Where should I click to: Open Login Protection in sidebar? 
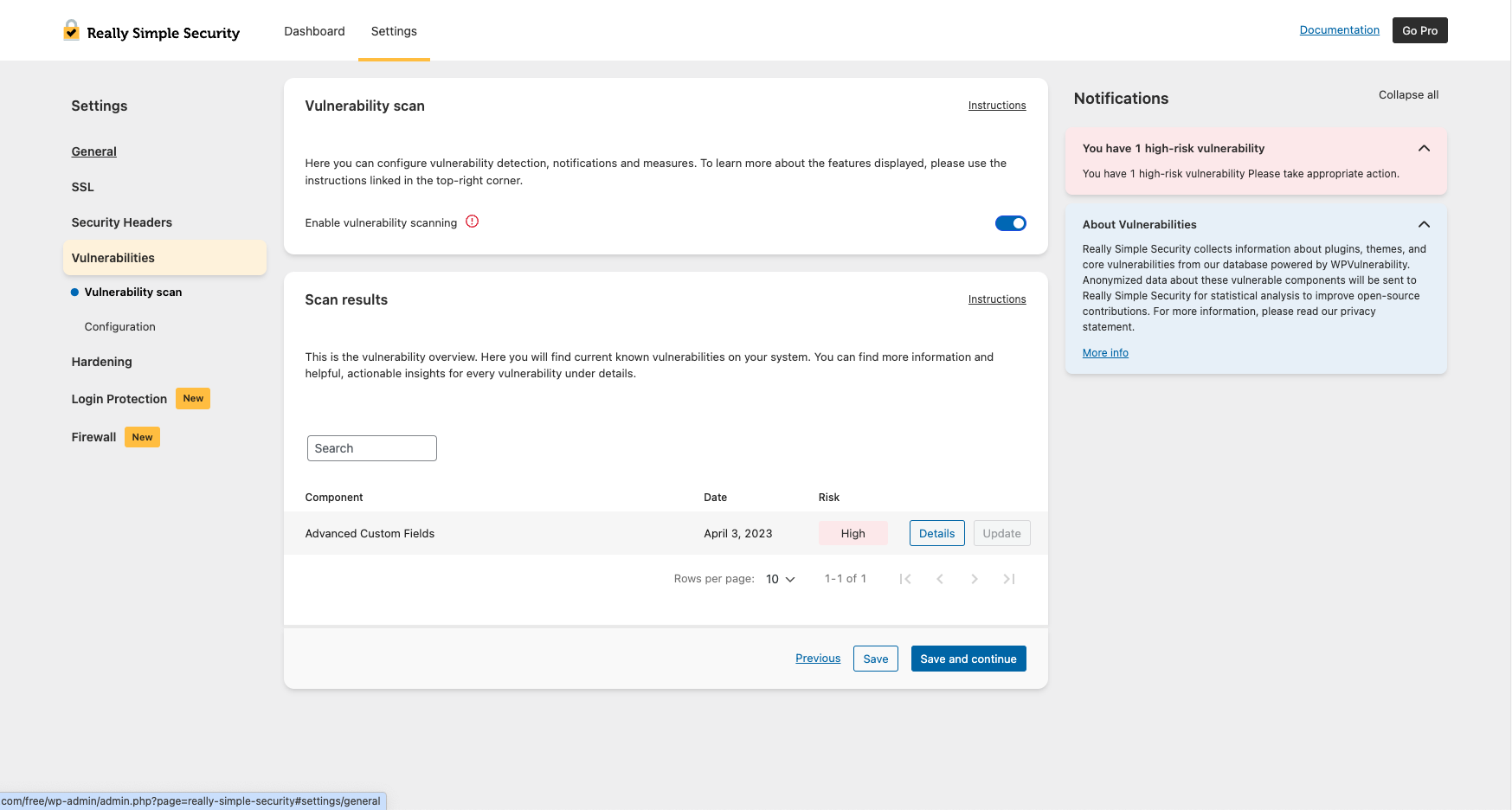pyautogui.click(x=119, y=399)
